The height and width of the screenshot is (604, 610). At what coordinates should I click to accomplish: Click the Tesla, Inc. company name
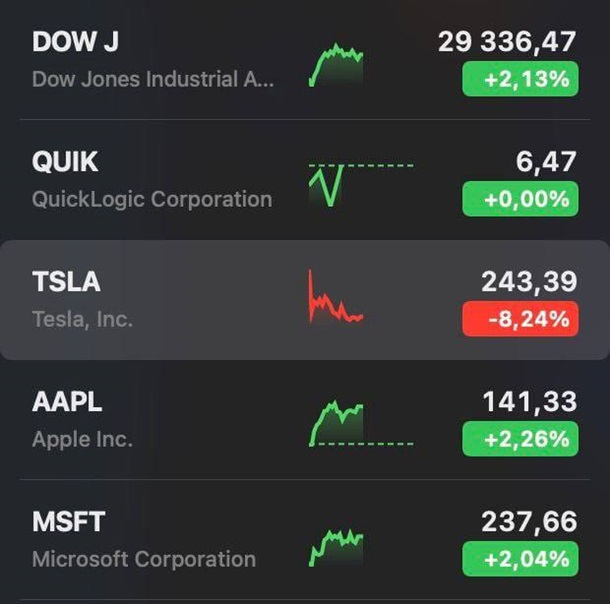point(82,319)
